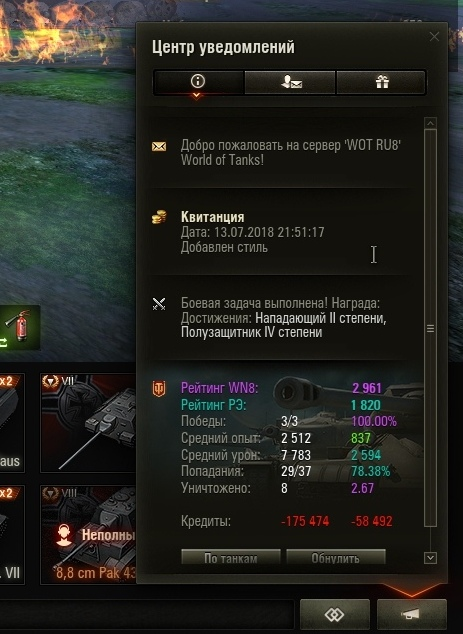
Task: Click the diamond chain icon button
Action: [x=335, y=615]
